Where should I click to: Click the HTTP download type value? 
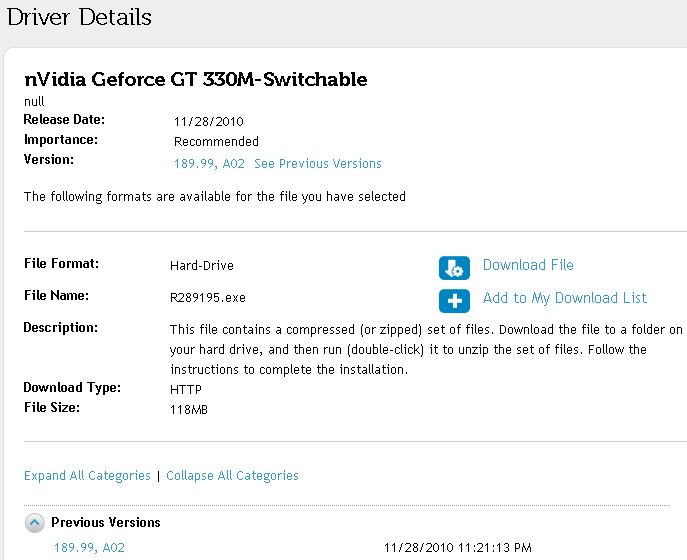[186, 389]
